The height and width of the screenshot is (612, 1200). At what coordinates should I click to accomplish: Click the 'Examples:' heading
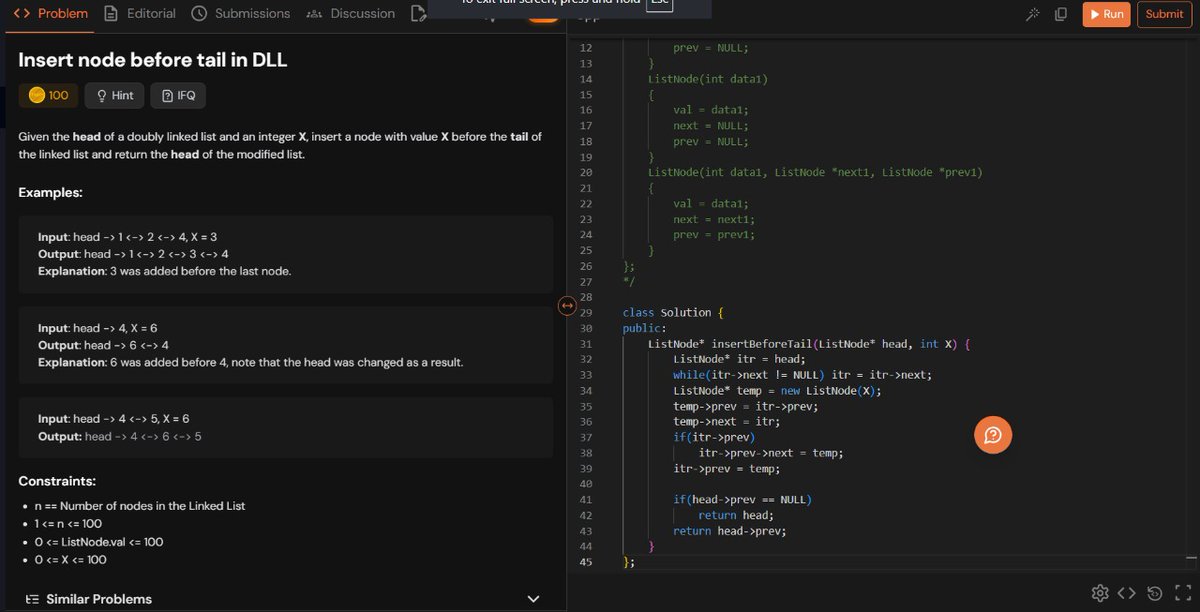pos(50,192)
